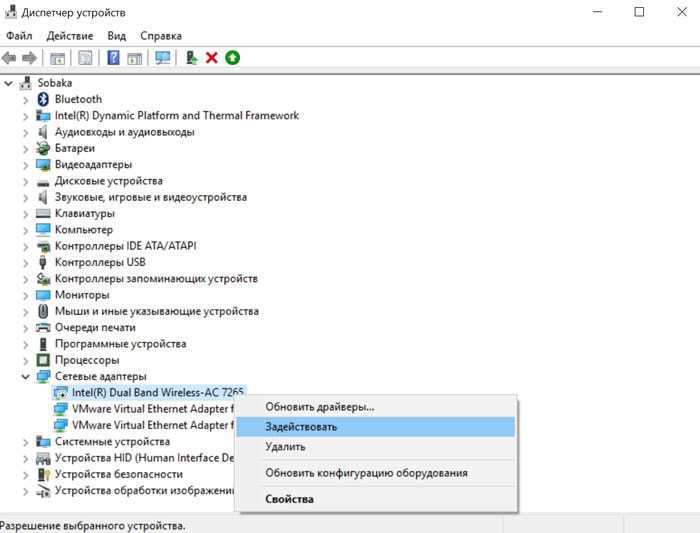The image size is (700, 533).
Task: Select Программные устройства row
Action: coord(121,344)
